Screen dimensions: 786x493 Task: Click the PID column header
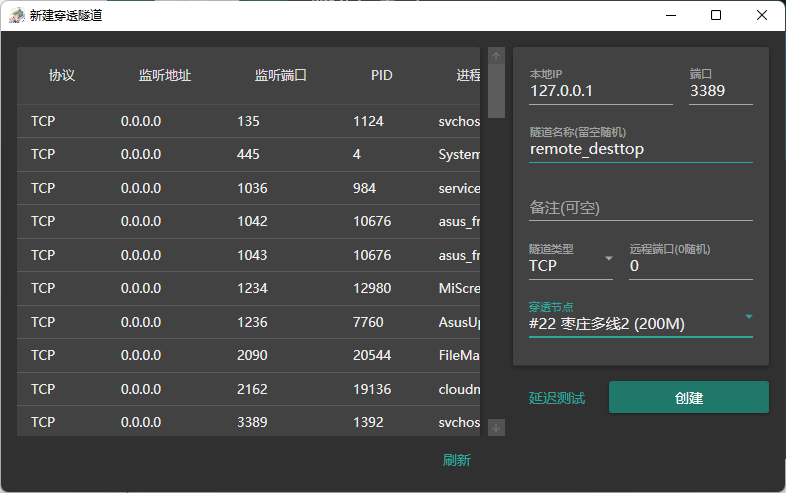381,76
